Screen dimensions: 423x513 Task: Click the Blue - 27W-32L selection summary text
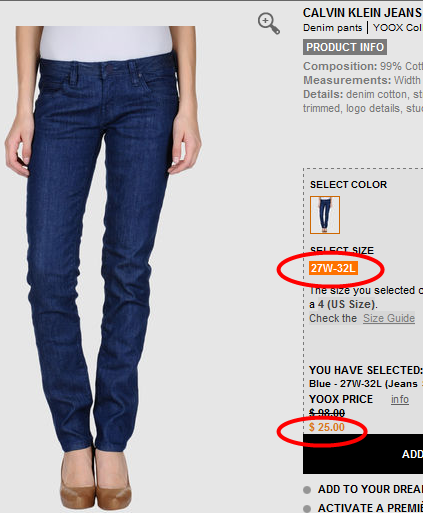[363, 384]
